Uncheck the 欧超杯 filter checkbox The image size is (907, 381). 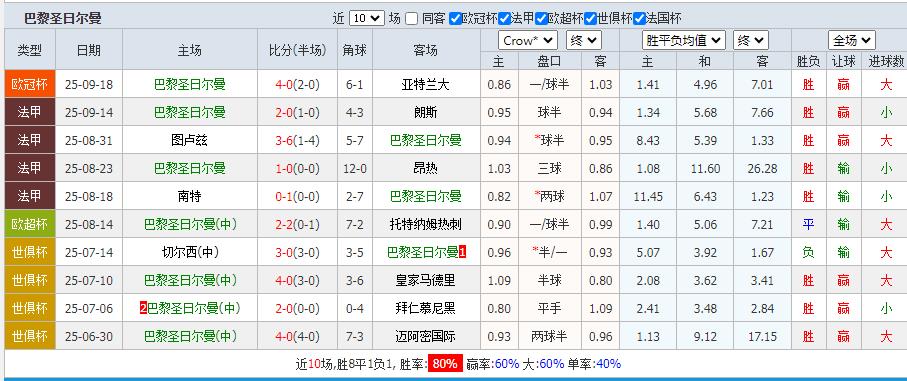pyautogui.click(x=541, y=19)
